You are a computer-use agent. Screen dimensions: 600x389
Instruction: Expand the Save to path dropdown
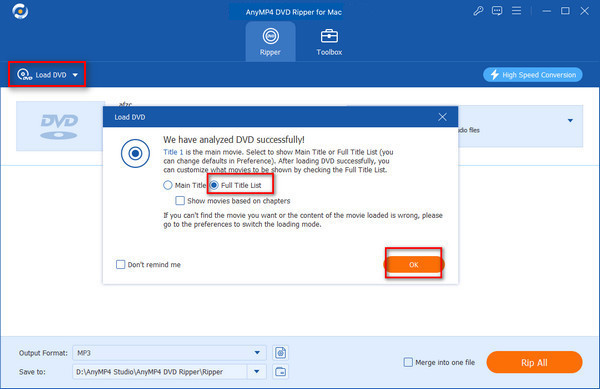point(257,371)
